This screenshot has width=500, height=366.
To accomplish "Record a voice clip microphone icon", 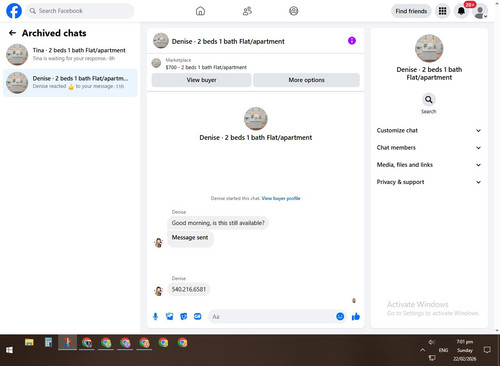I will [155, 316].
